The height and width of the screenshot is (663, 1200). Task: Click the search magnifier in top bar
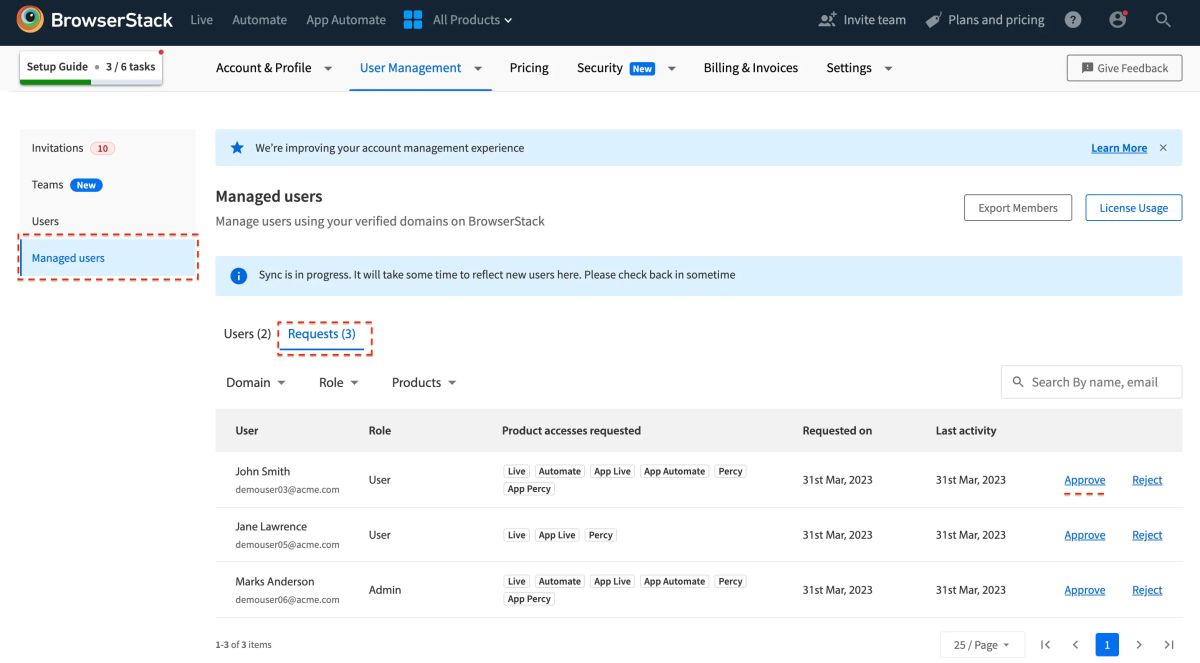coord(1163,19)
